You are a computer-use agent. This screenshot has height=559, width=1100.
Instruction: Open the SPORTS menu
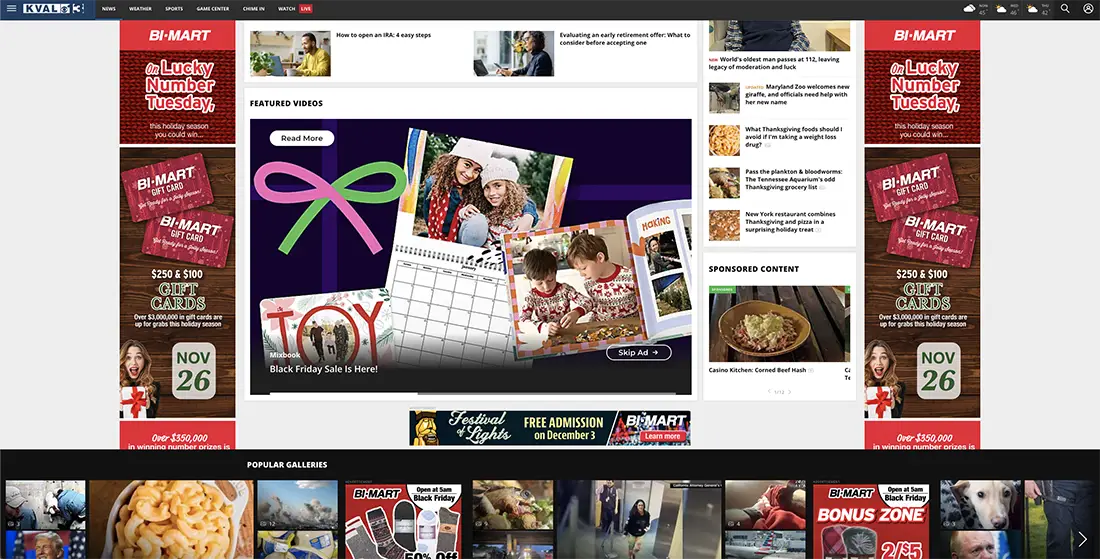pyautogui.click(x=174, y=9)
